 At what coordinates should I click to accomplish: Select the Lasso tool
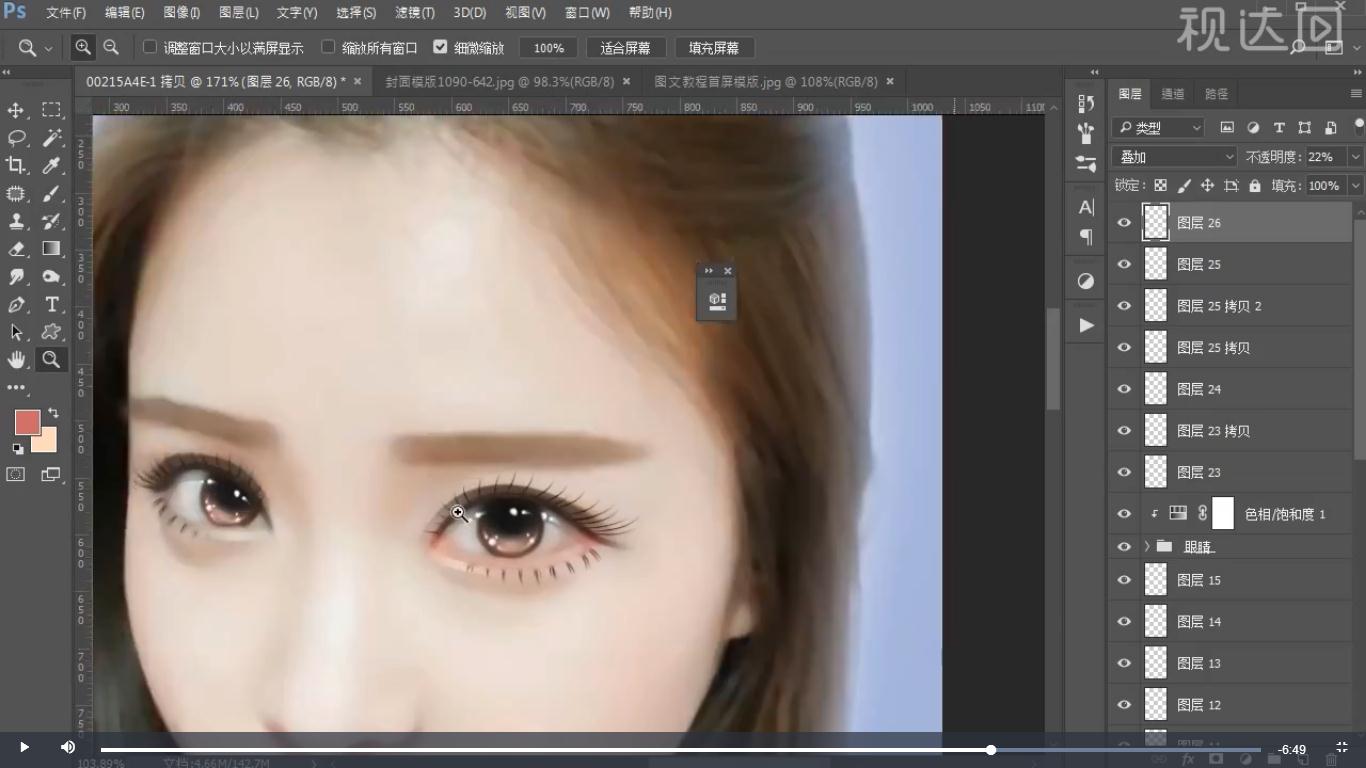[16, 137]
